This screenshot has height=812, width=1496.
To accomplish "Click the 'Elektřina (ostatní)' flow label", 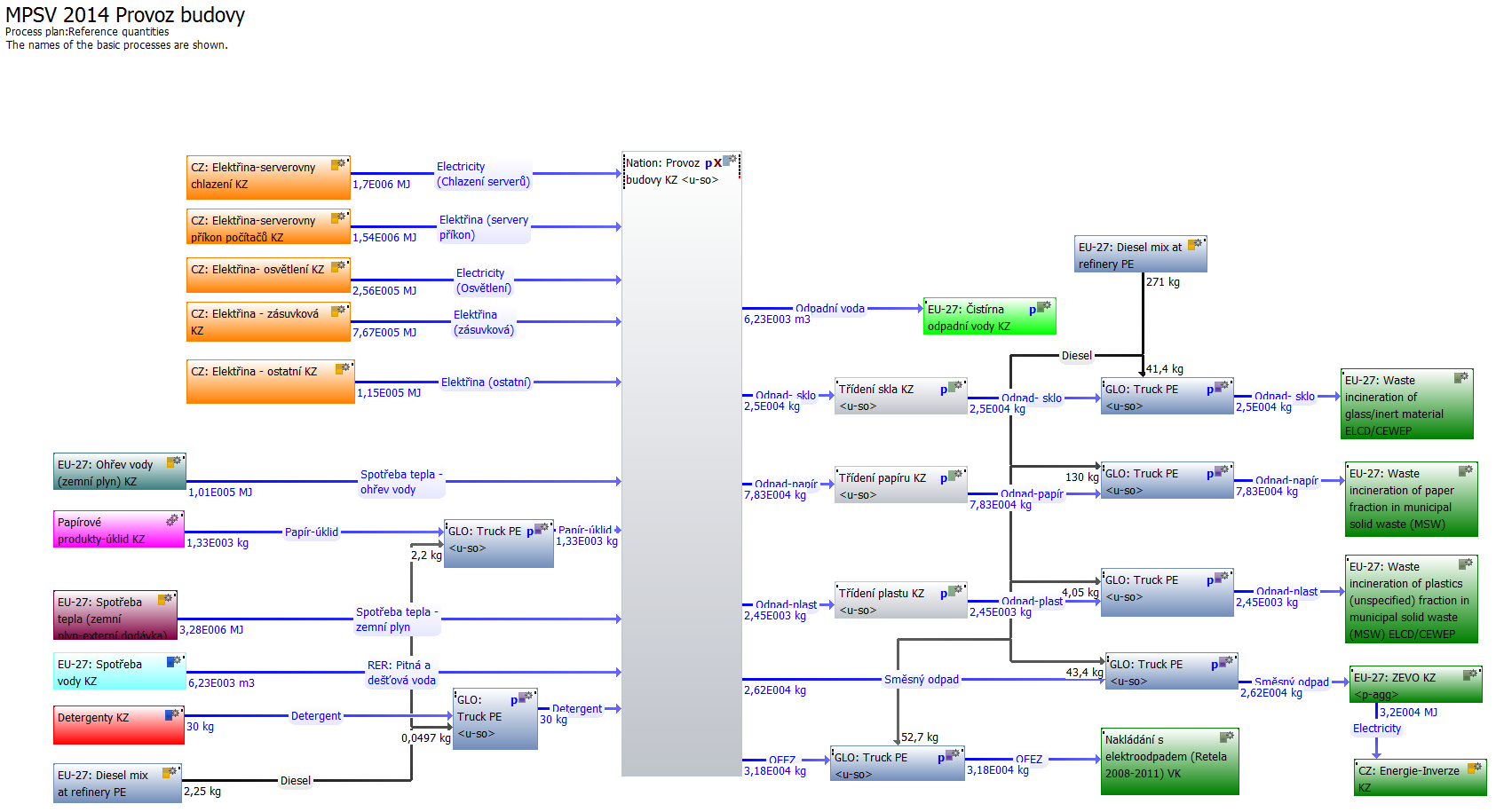I will click(487, 382).
